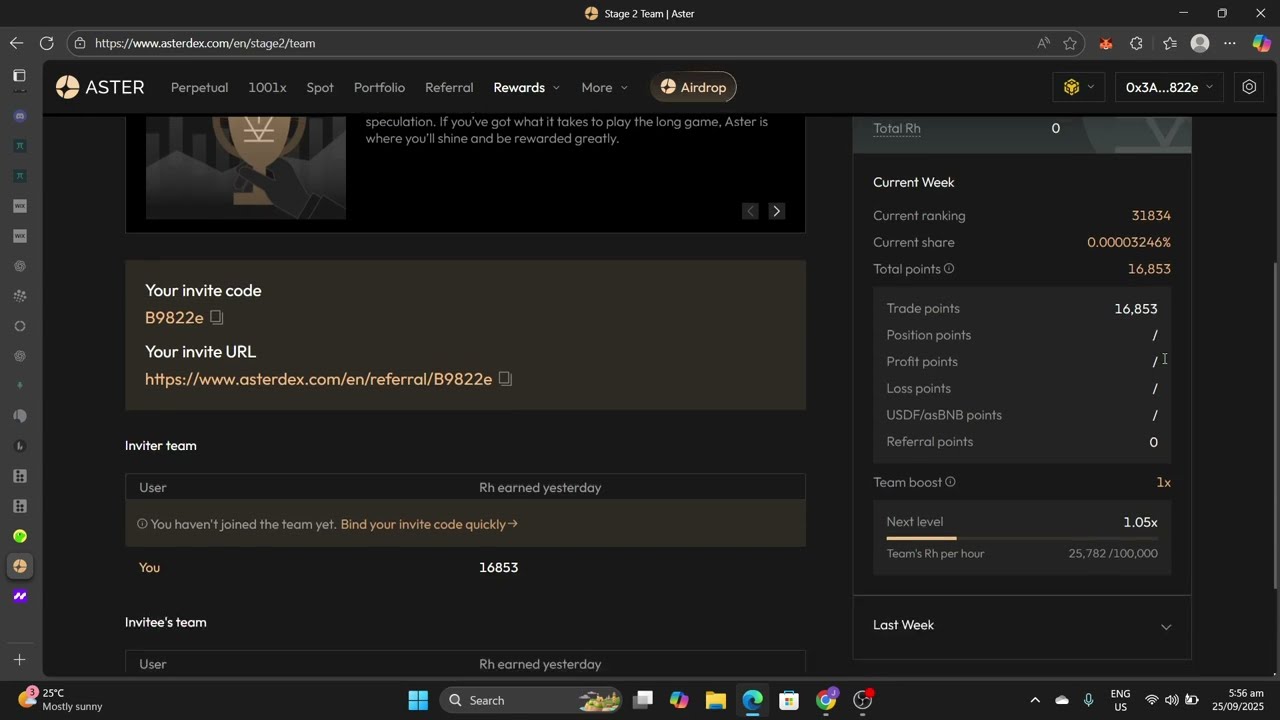Click the invite URL link text

[318, 379]
